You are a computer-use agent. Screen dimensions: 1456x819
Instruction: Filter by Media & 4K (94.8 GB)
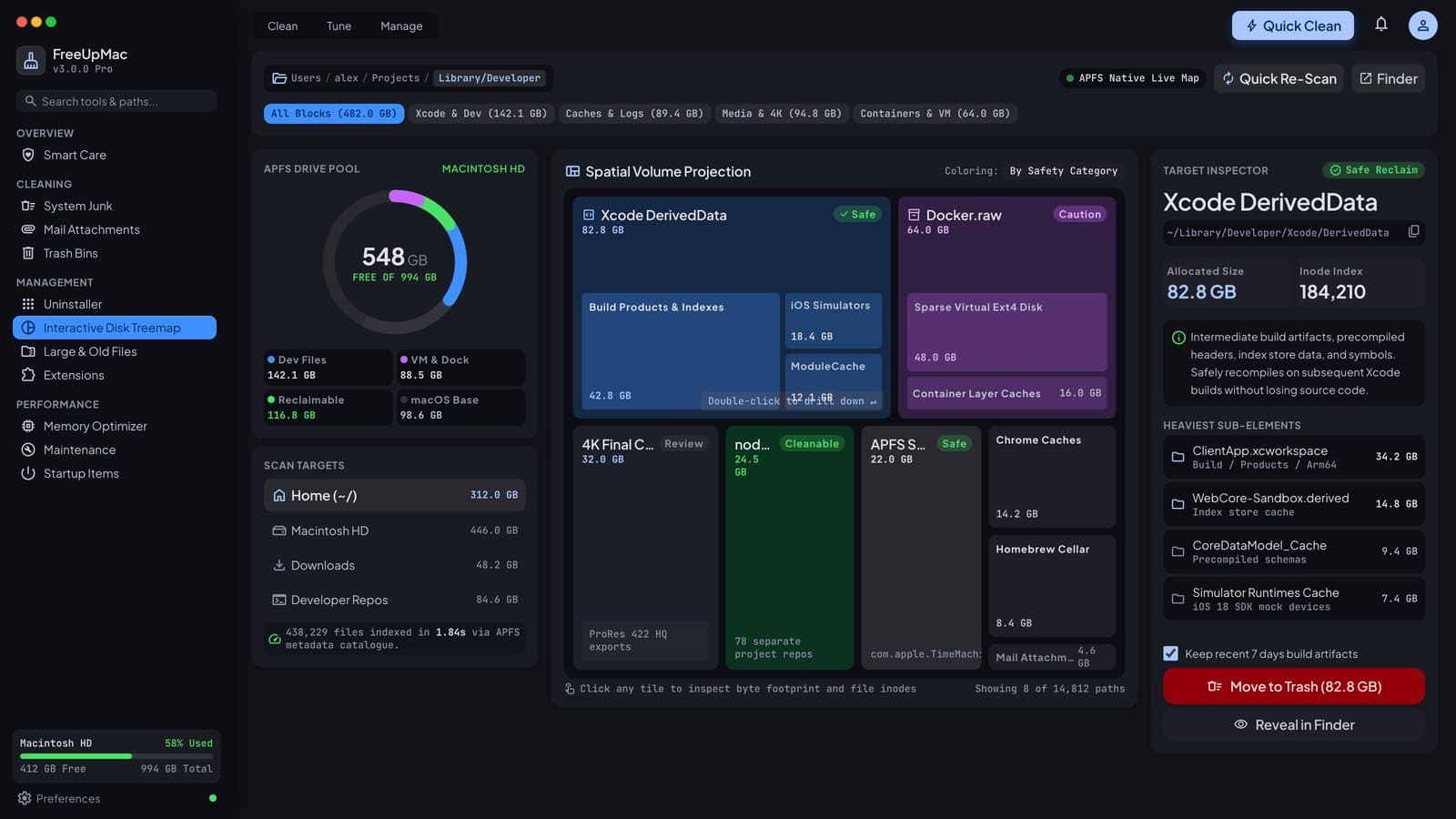click(x=782, y=114)
